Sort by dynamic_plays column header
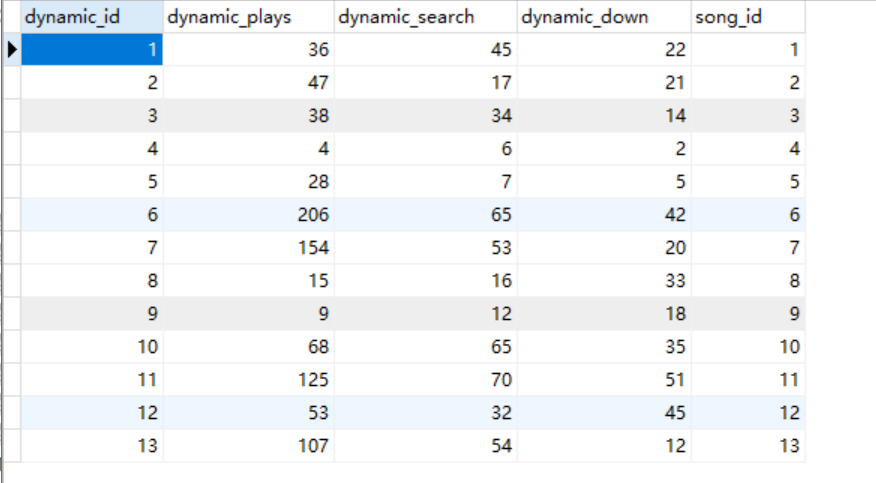876x483 pixels. tap(249, 17)
